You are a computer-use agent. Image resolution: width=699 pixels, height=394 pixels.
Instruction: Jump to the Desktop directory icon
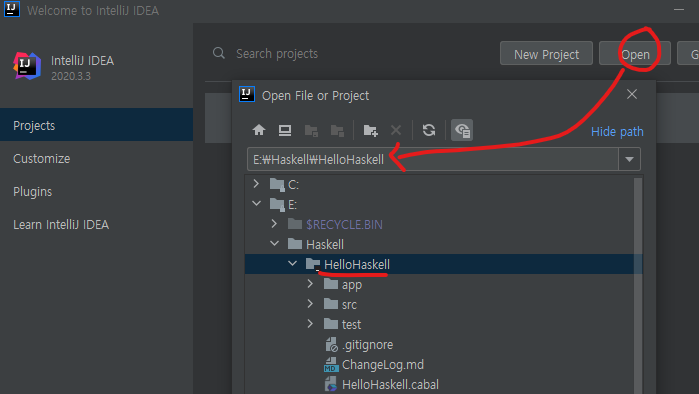285,130
